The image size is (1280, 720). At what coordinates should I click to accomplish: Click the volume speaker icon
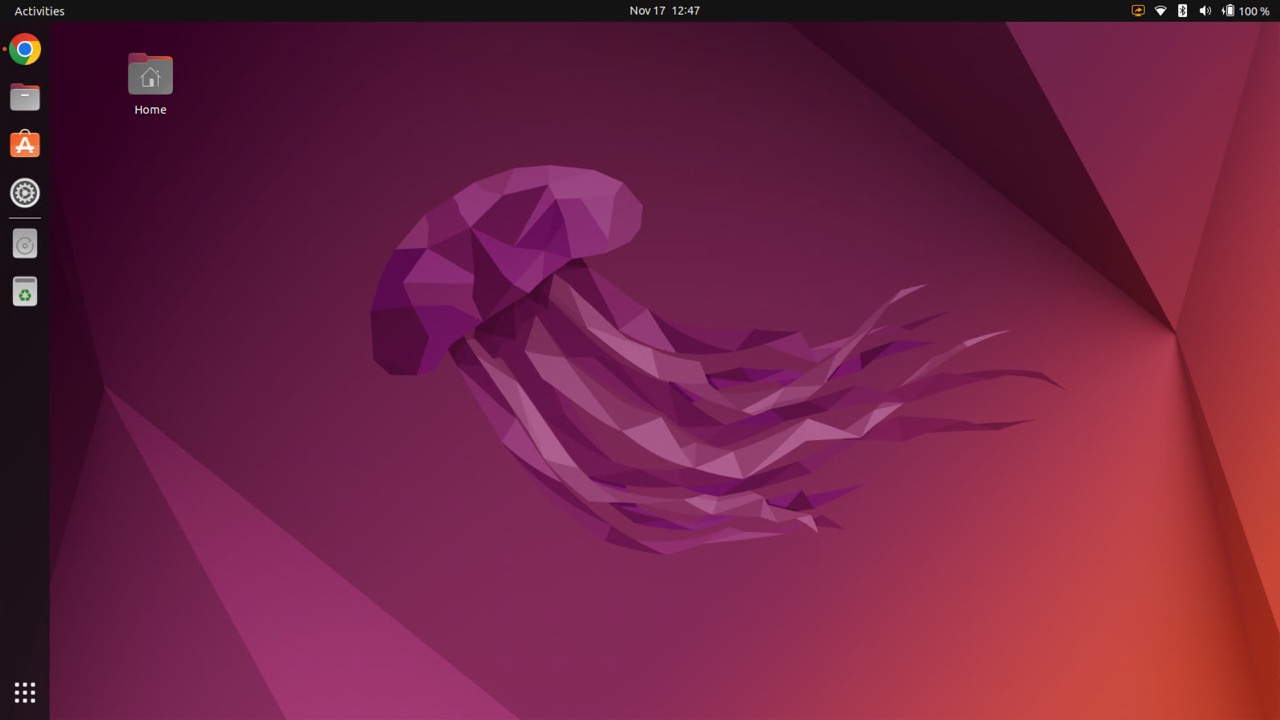click(1204, 11)
